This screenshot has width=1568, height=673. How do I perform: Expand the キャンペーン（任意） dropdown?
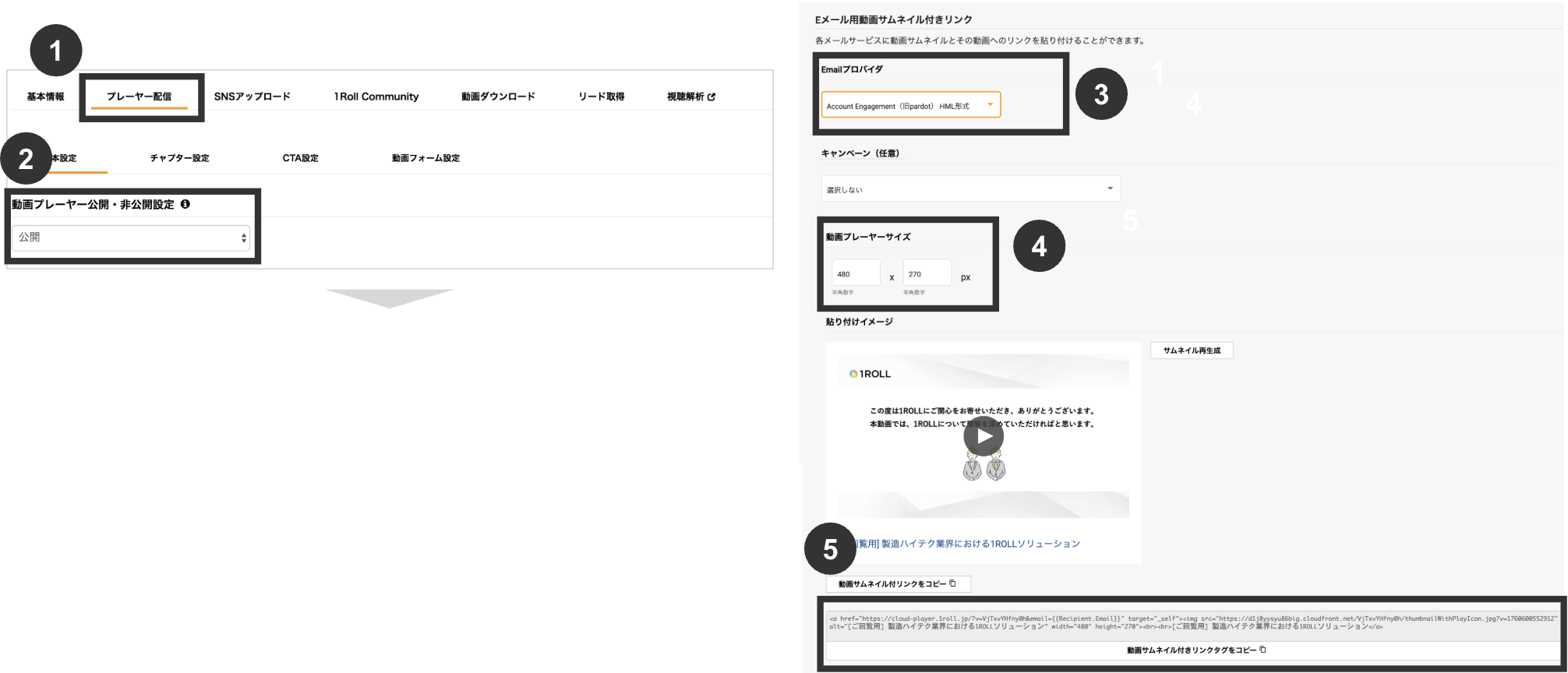click(970, 189)
